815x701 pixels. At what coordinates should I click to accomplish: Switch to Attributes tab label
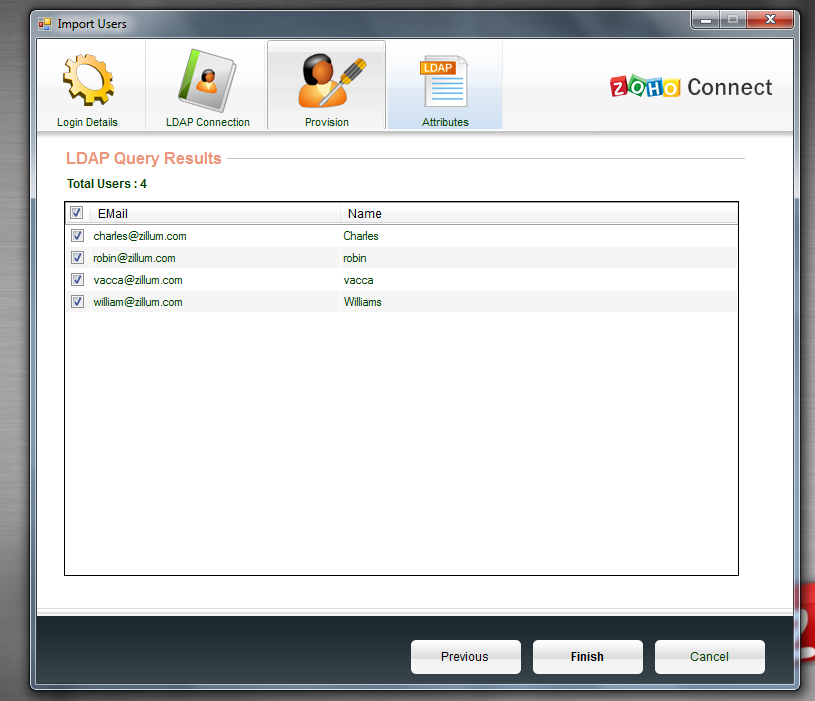coord(445,122)
